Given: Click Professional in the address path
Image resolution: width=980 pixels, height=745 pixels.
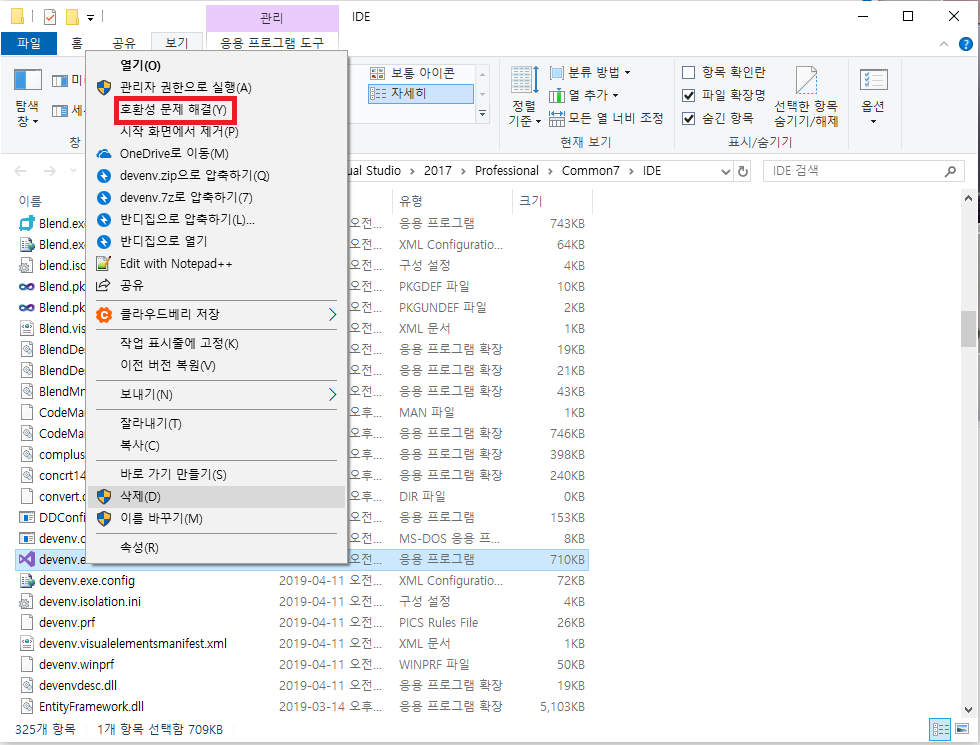Looking at the screenshot, I should [506, 171].
